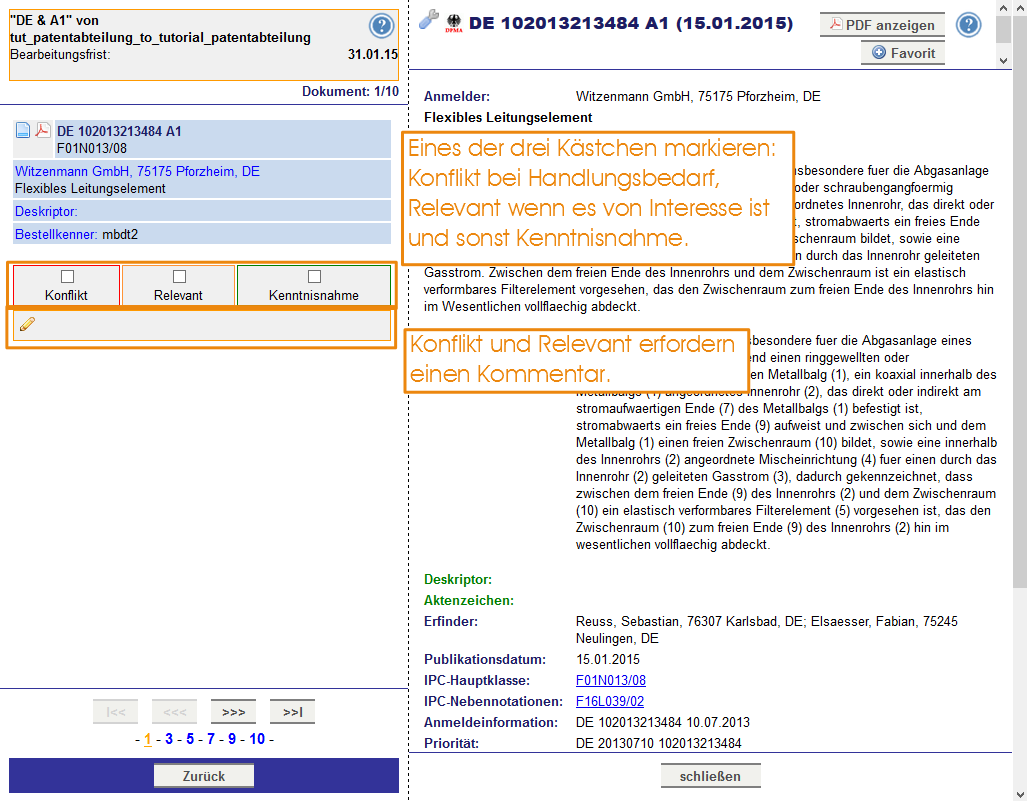Image resolution: width=1027 pixels, height=801 pixels.
Task: Open page 10 in pagination
Action: click(257, 739)
